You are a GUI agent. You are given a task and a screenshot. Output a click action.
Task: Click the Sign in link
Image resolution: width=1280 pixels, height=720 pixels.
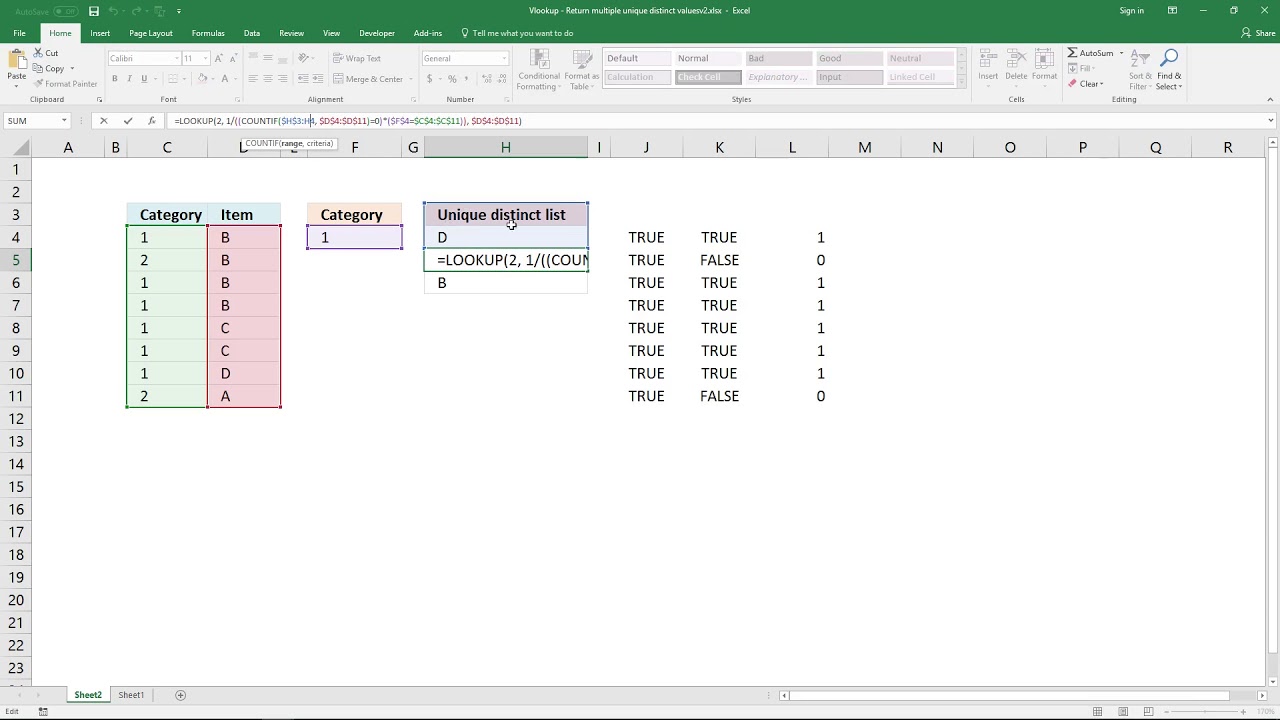(x=1131, y=11)
